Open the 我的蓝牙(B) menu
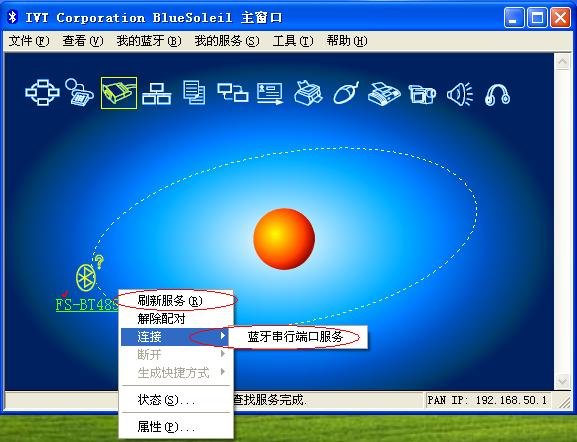The image size is (577, 442). (x=149, y=40)
